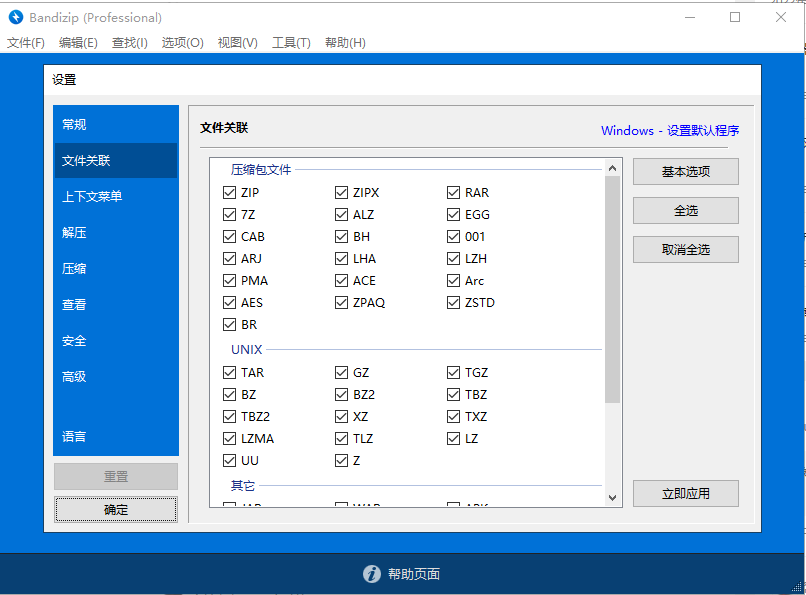806x595 pixels.
Task: Toggle the TAR checkbox
Action: tap(229, 373)
